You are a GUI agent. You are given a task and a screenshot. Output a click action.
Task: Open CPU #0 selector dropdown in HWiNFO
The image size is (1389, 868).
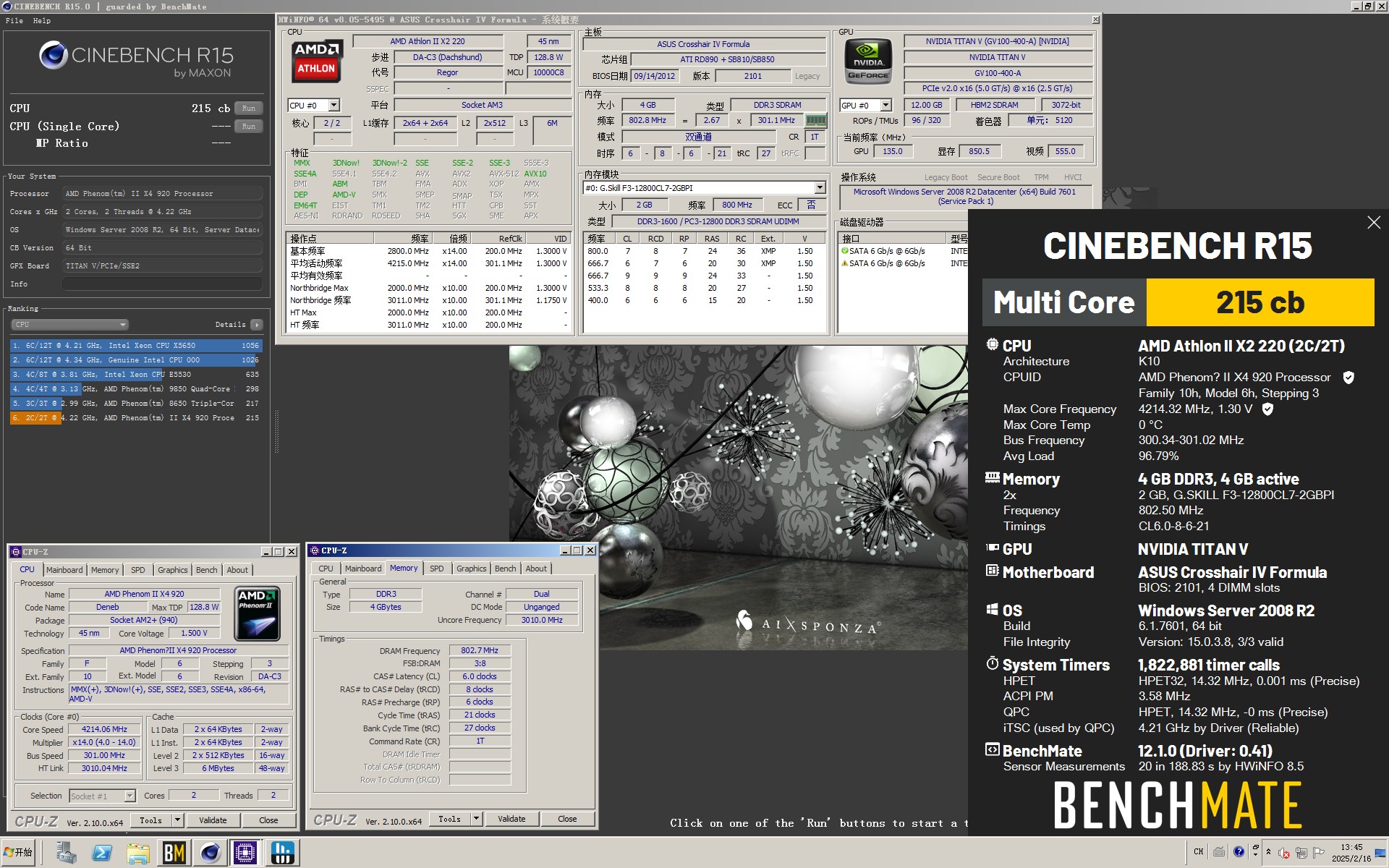click(334, 106)
